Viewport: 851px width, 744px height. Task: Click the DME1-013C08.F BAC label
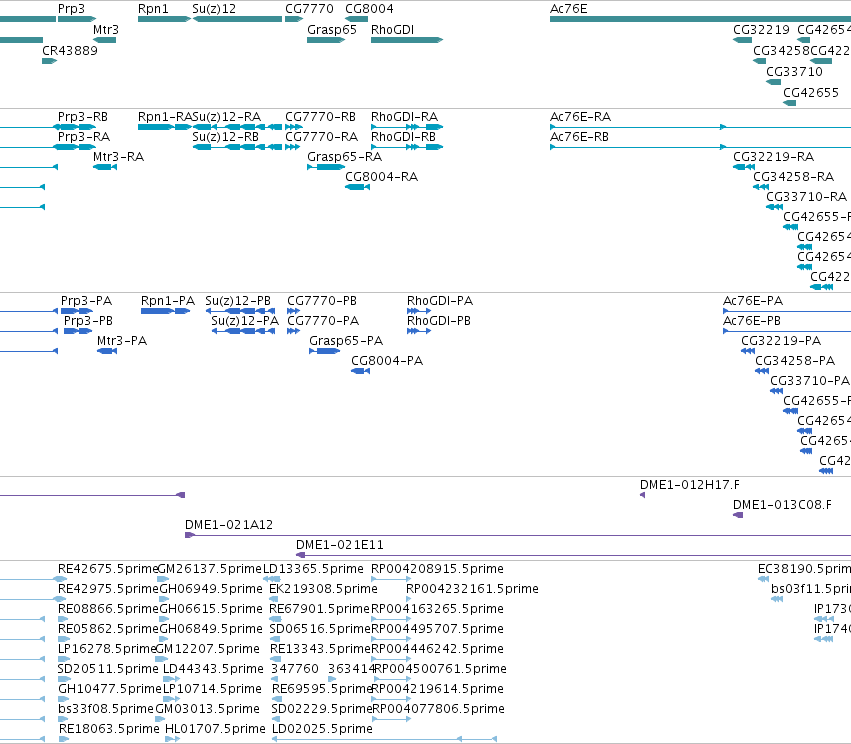pos(782,505)
